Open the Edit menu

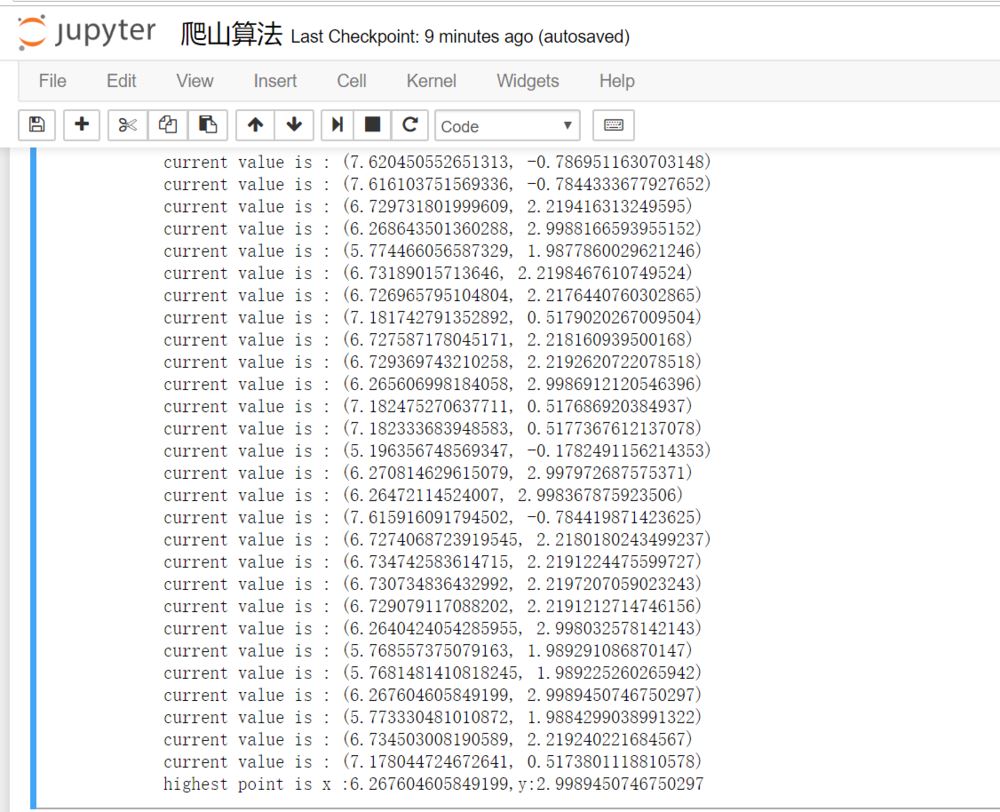pos(121,81)
